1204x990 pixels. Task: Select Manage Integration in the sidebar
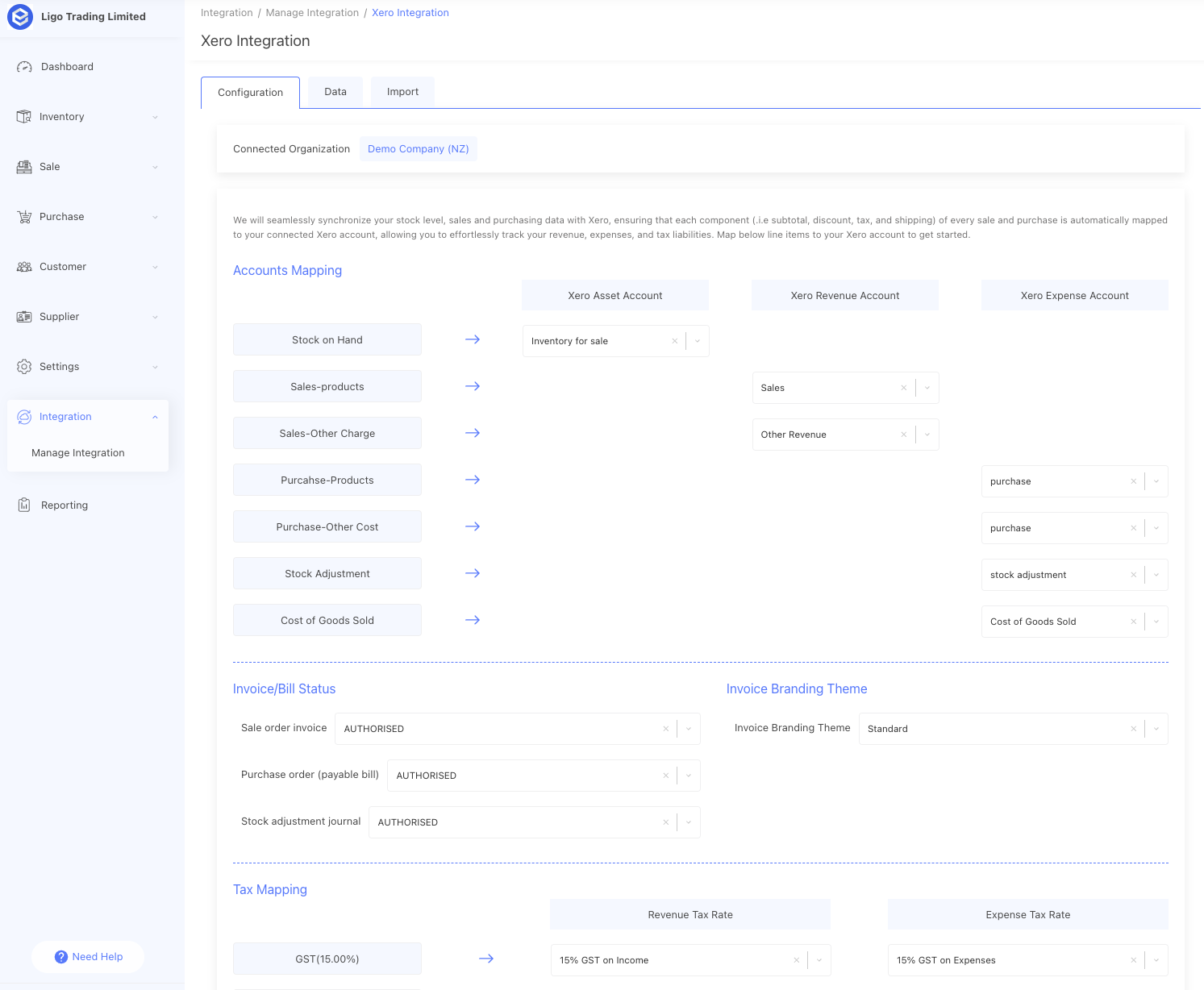[78, 453]
